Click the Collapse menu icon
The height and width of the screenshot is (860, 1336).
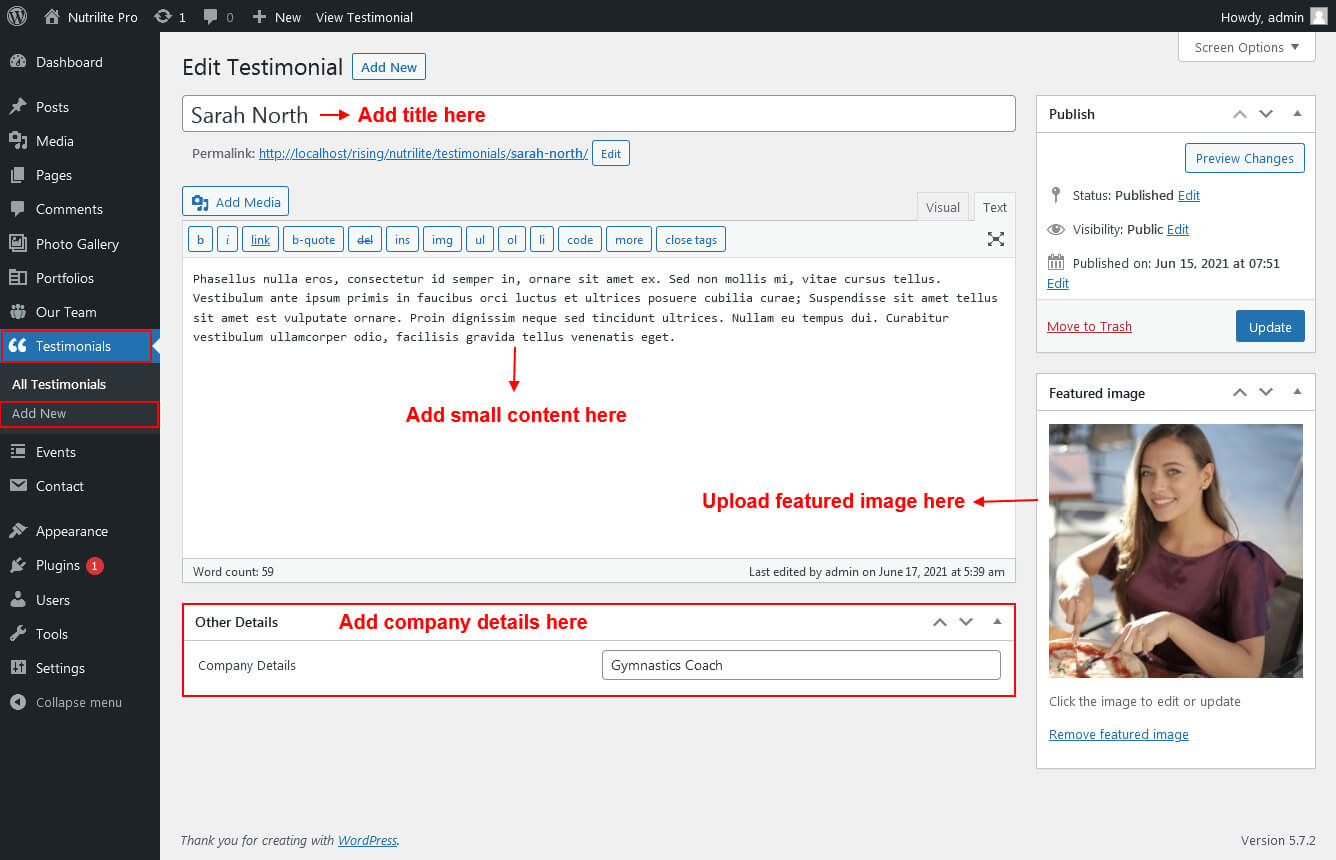tap(17, 702)
